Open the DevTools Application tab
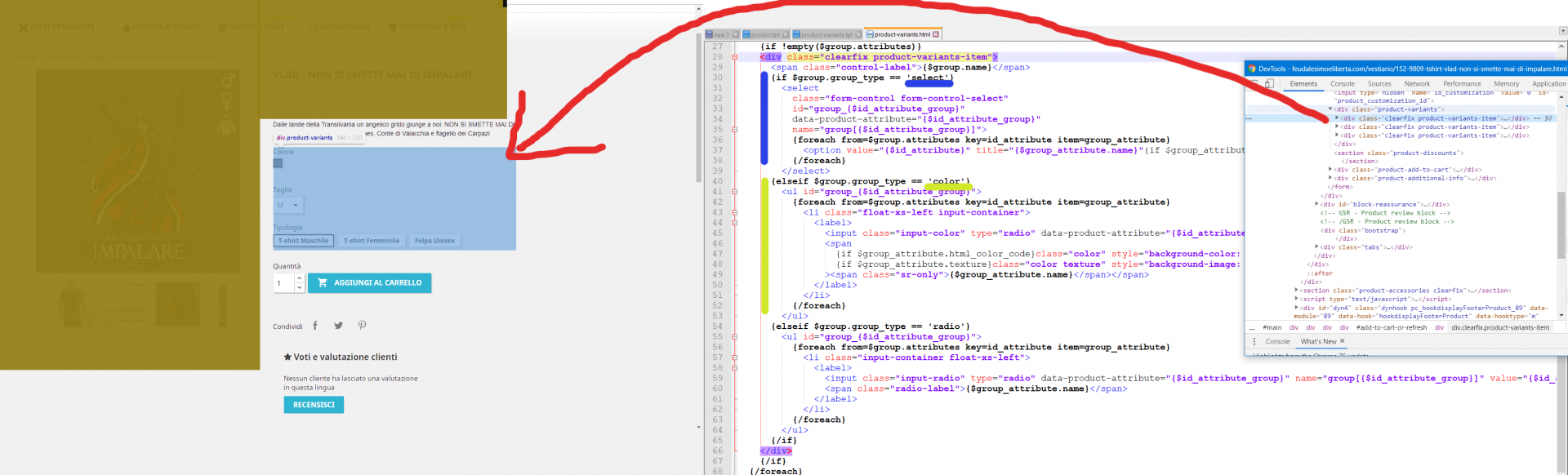This screenshot has width=1568, height=475. [x=1548, y=83]
